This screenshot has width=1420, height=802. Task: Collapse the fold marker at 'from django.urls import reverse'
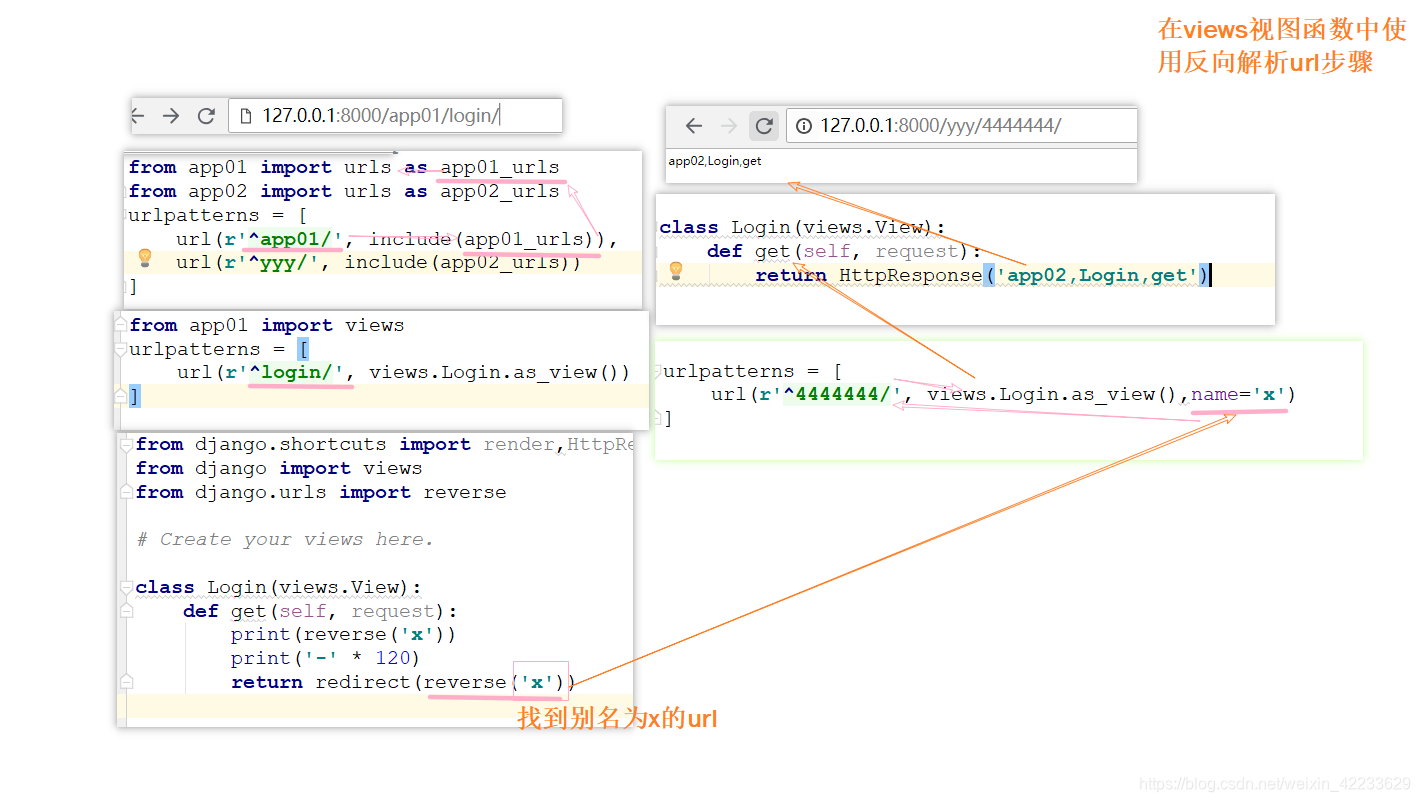point(126,492)
